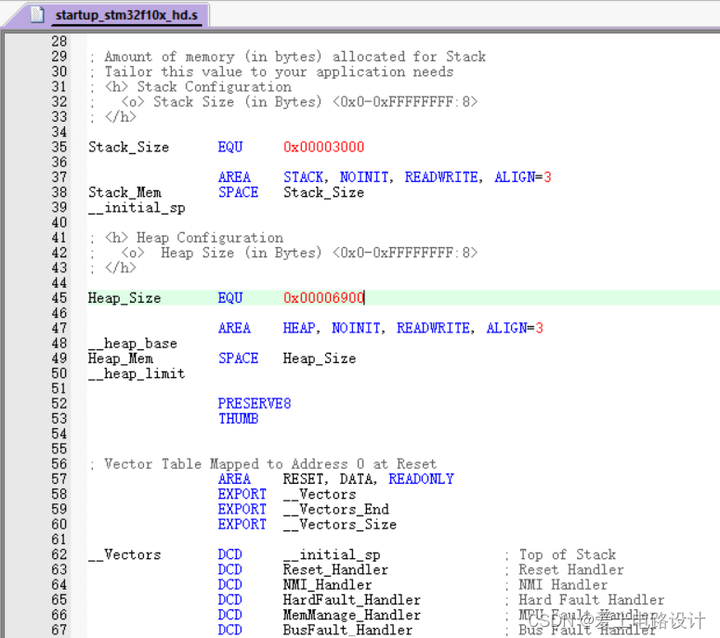Click the HEAP area name on line 47
The image size is (720, 638).
pos(299,328)
